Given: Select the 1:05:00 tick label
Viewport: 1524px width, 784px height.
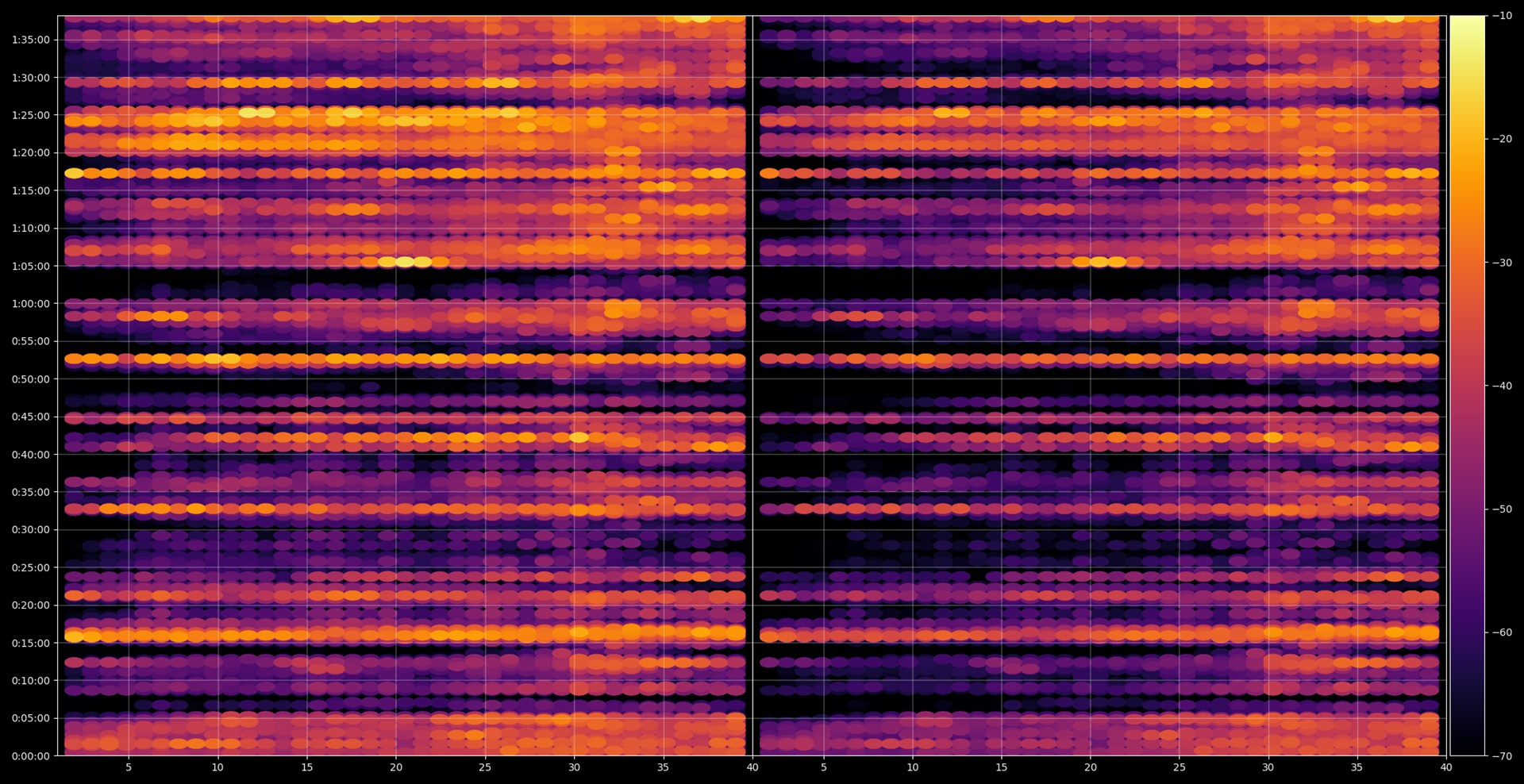Looking at the screenshot, I should (x=31, y=266).
